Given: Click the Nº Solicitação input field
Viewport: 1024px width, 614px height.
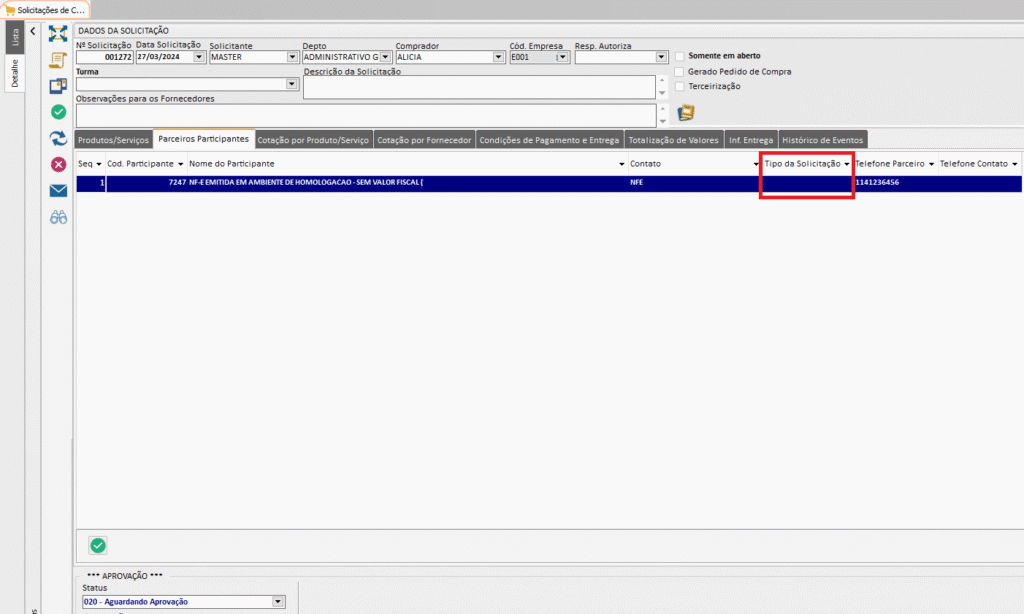Looking at the screenshot, I should 104,57.
